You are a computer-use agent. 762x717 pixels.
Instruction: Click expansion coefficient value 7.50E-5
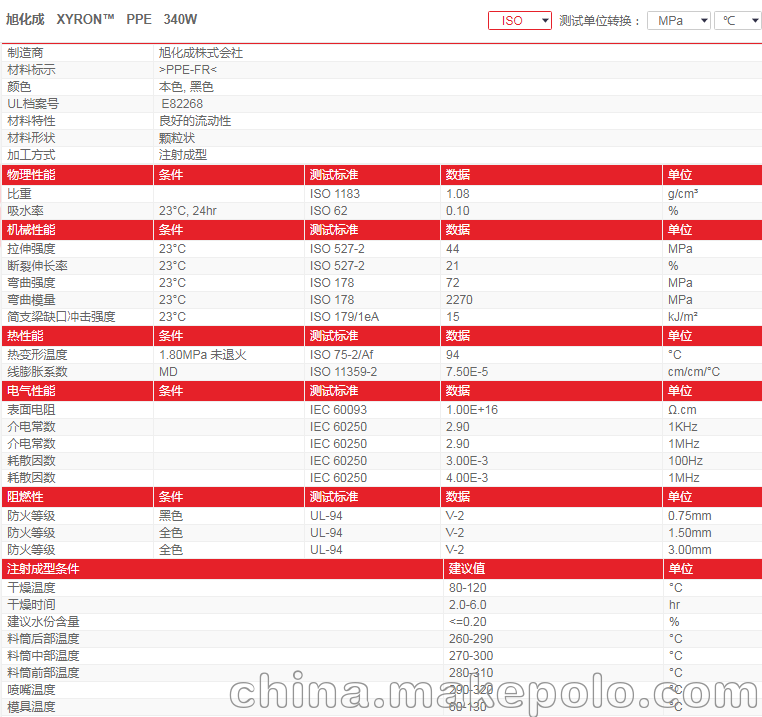[467, 371]
